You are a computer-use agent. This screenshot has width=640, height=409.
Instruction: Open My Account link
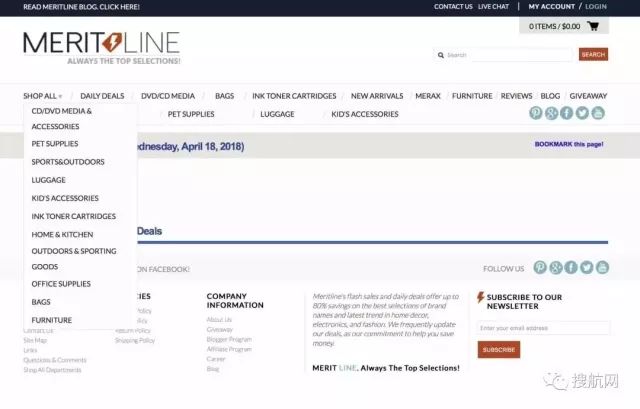click(551, 7)
